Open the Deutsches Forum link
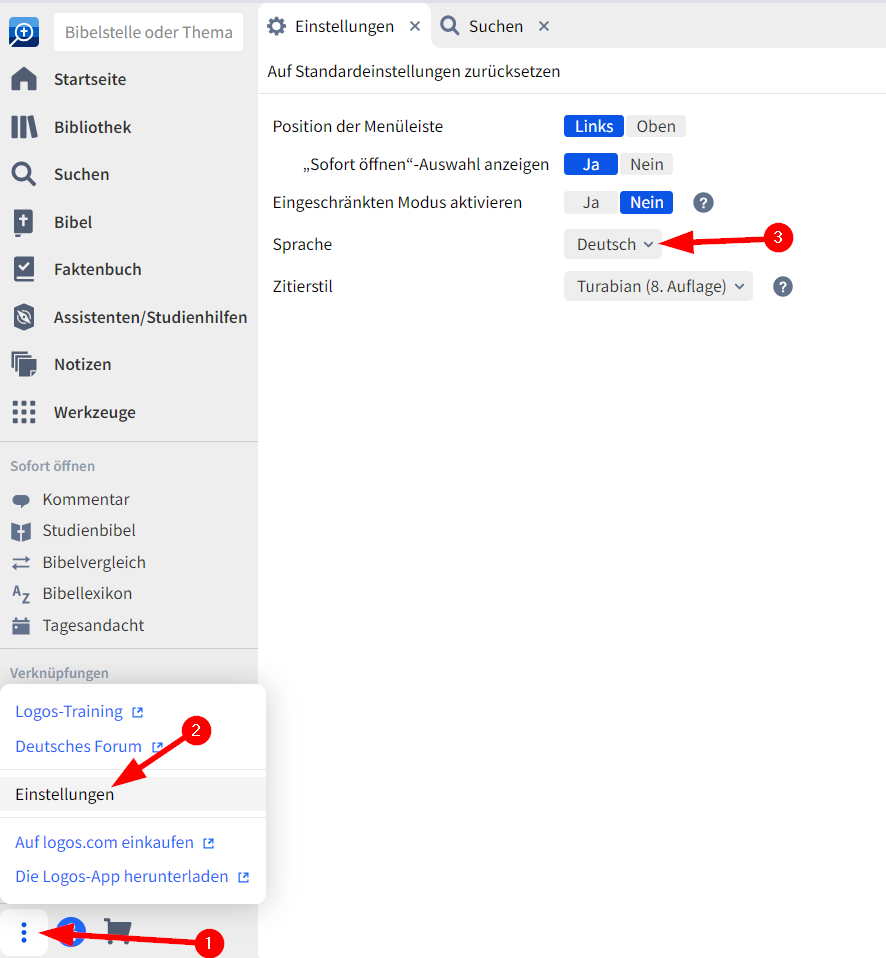This screenshot has width=886, height=958. coord(78,747)
